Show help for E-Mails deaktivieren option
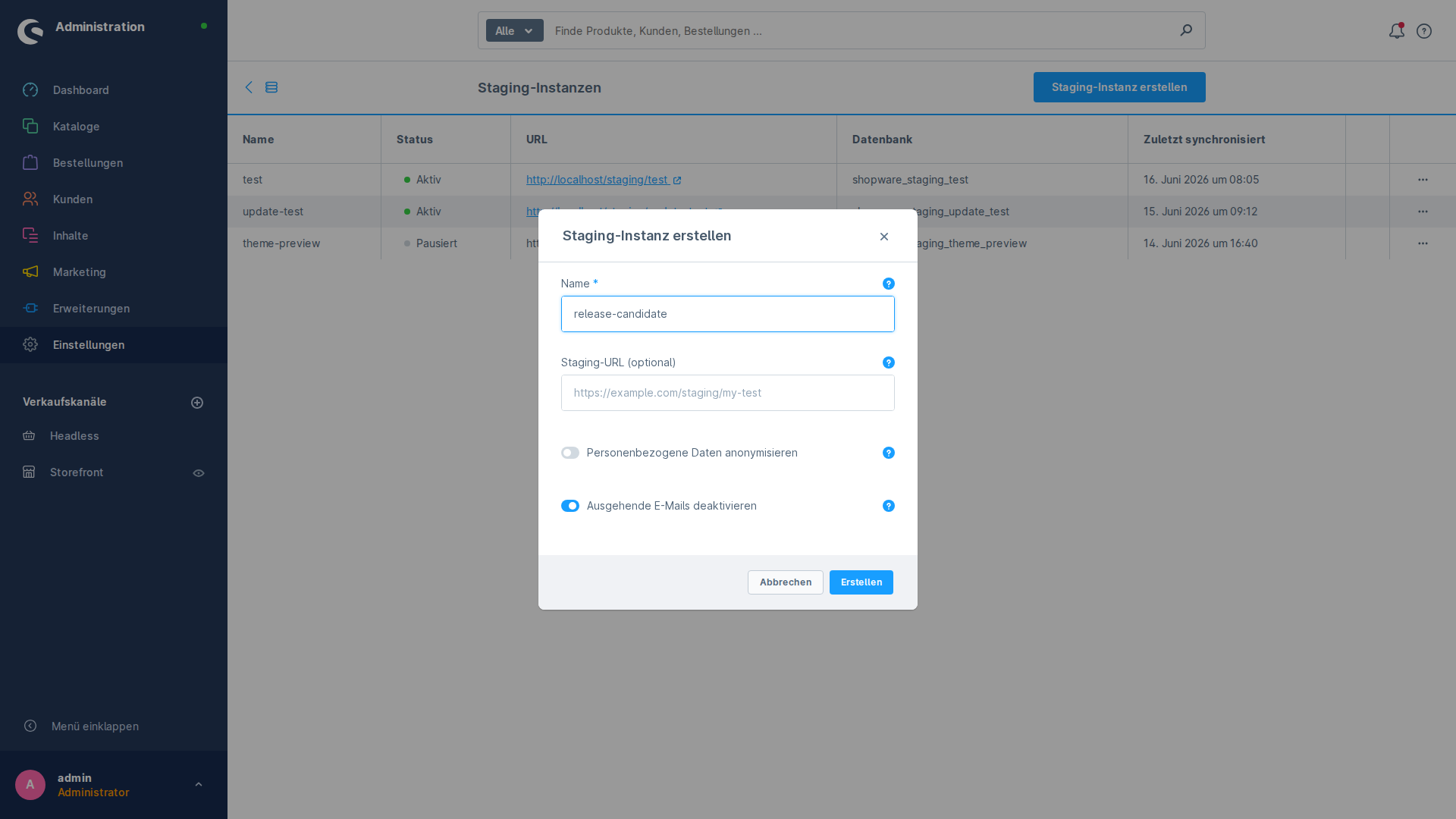1456x819 pixels. point(889,506)
